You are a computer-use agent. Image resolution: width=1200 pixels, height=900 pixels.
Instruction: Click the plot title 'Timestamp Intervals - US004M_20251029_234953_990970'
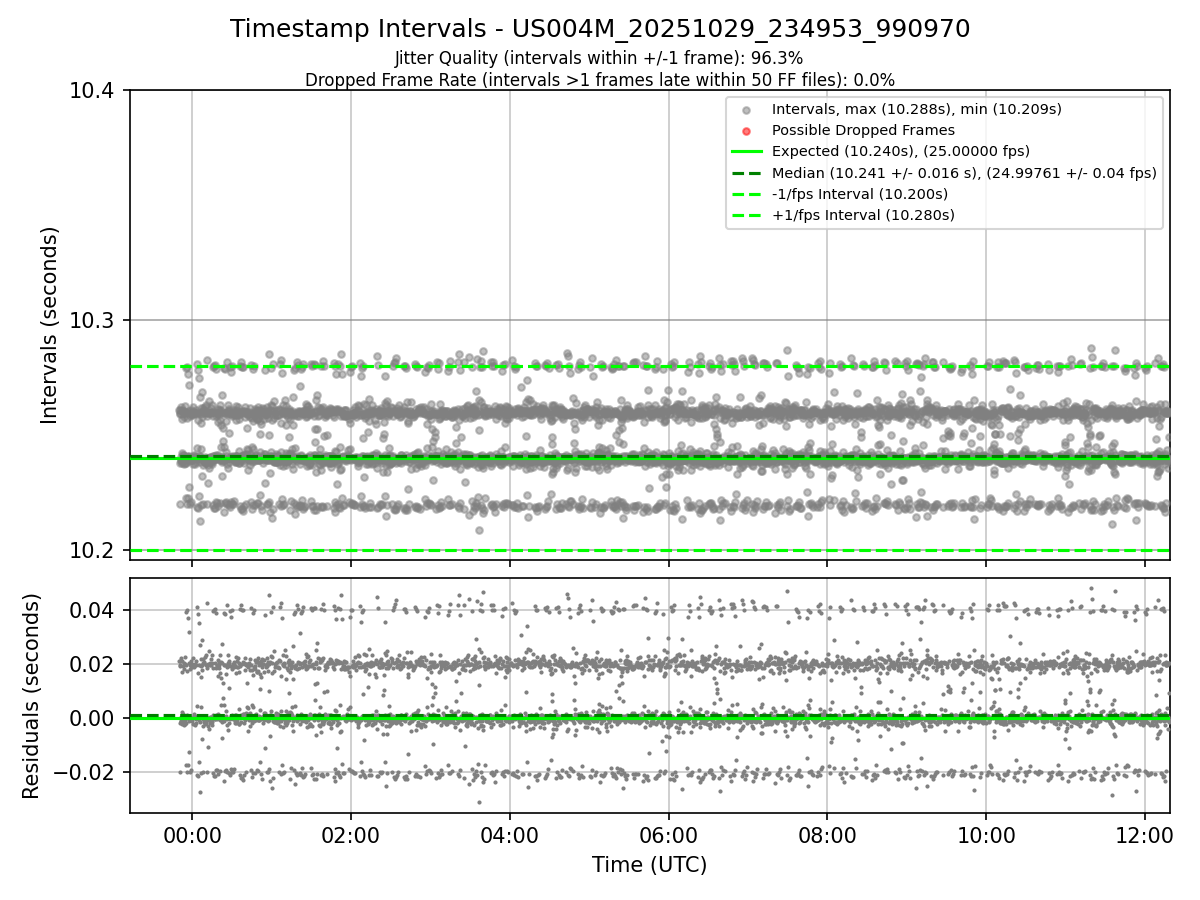[x=600, y=29]
